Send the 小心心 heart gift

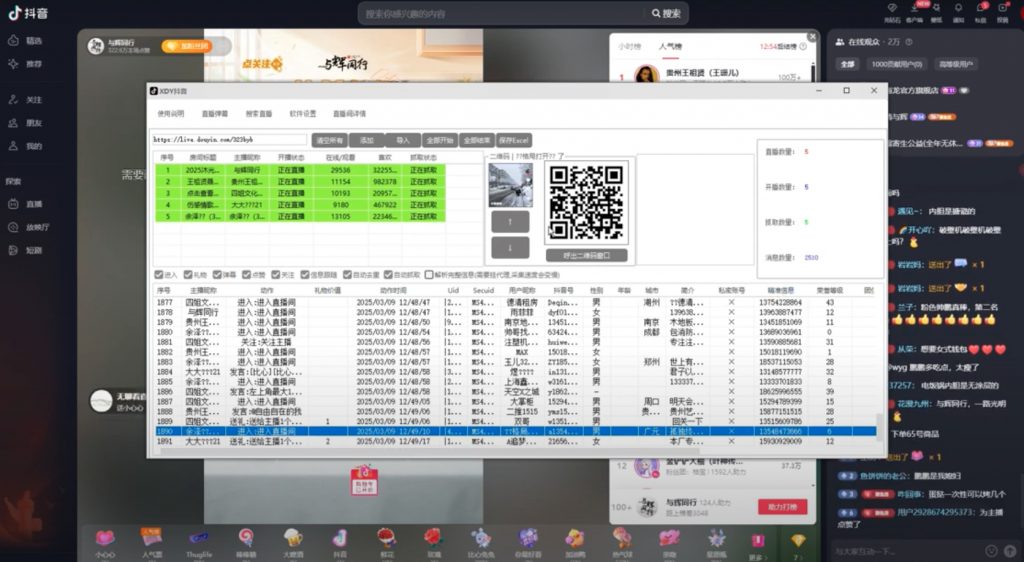pos(104,543)
